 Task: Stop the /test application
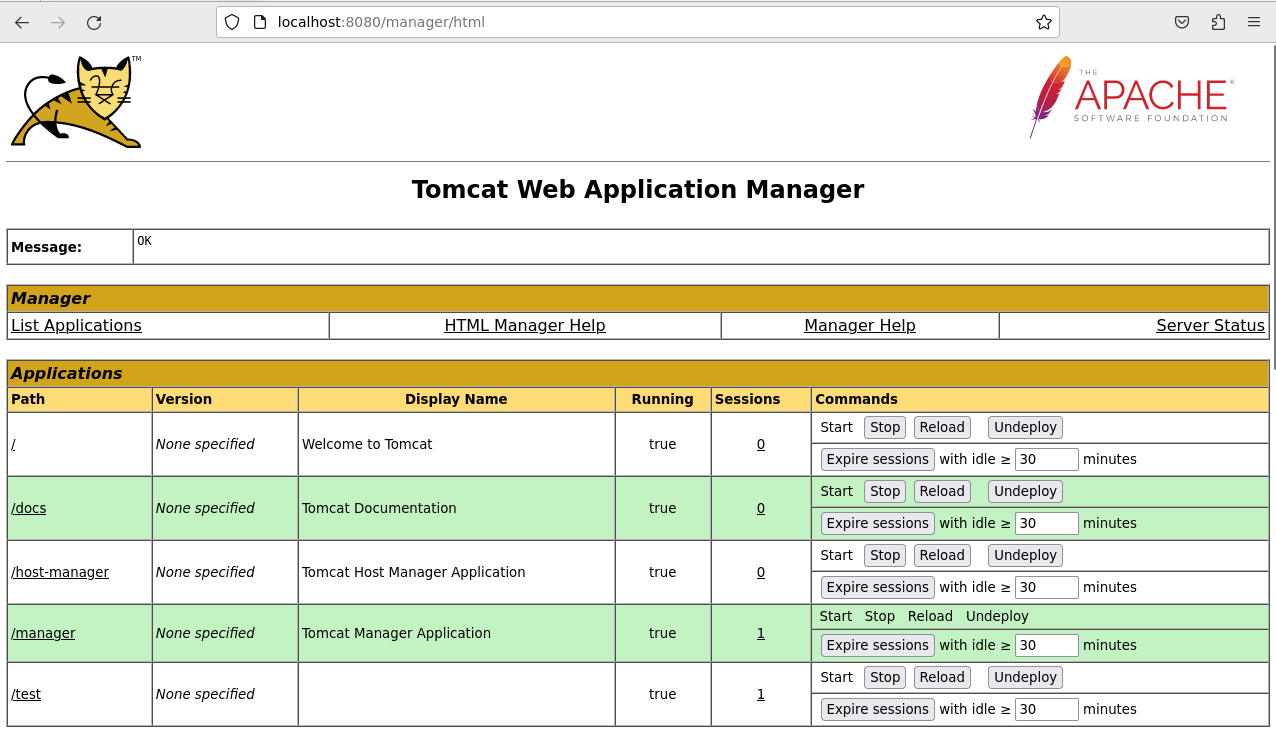[885, 677]
